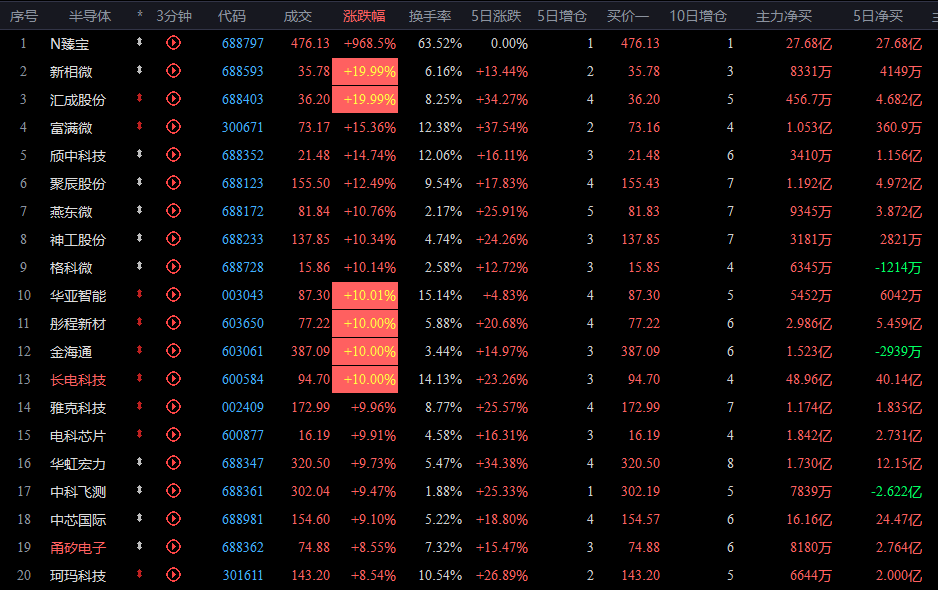Sort by 换手率 column header
938x590 pixels.
tap(430, 16)
